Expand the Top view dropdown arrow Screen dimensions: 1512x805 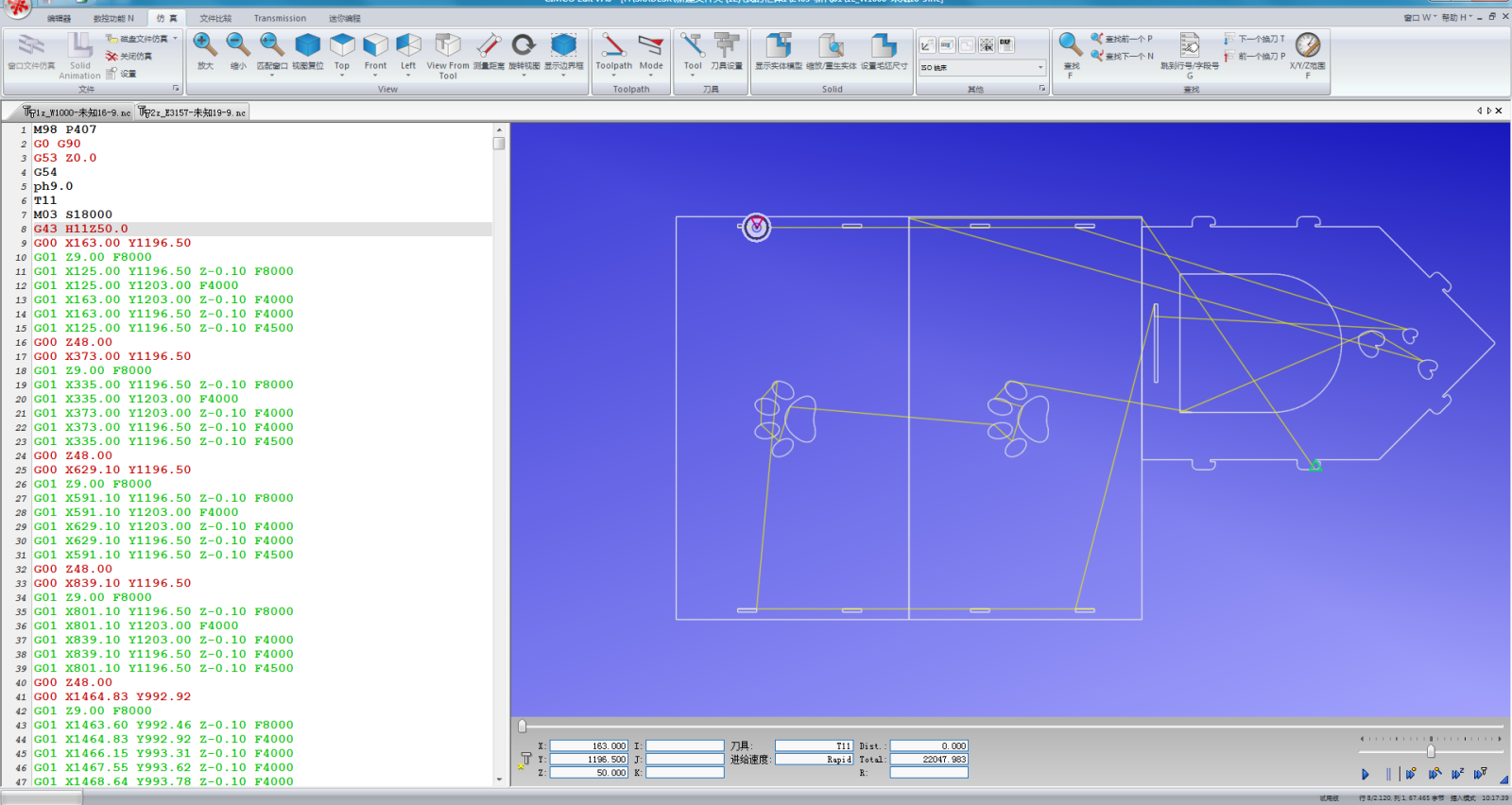342,75
